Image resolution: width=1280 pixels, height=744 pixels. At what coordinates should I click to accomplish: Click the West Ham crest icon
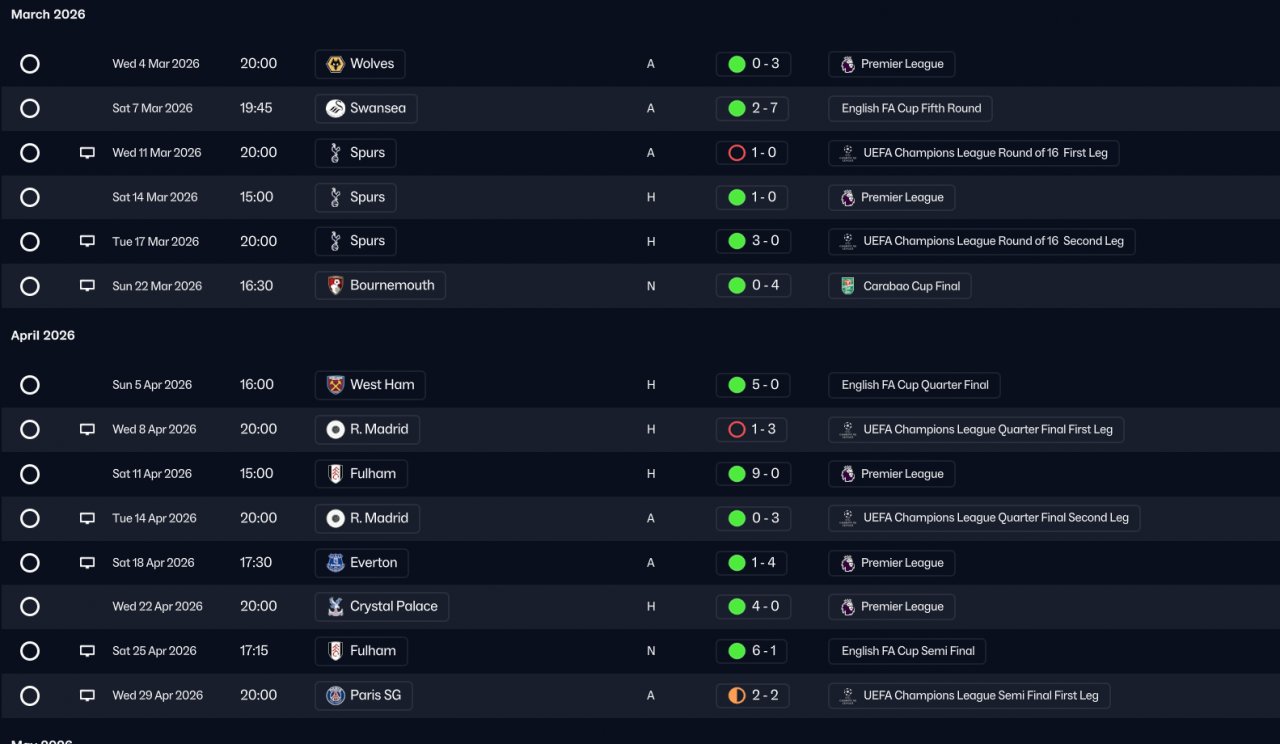pyautogui.click(x=336, y=385)
